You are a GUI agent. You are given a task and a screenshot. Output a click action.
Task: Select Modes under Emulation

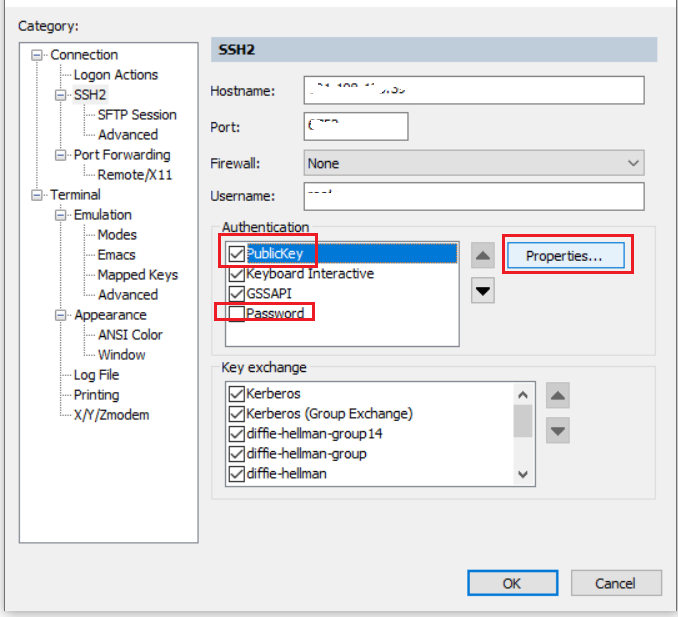pos(117,235)
